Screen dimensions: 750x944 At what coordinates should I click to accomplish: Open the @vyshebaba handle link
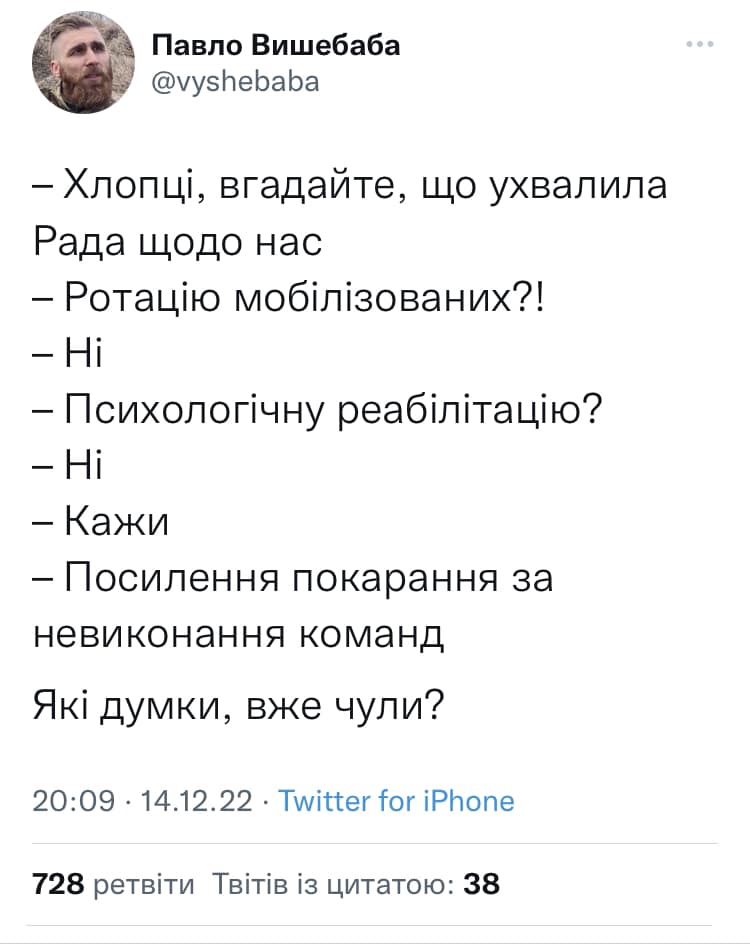[236, 81]
